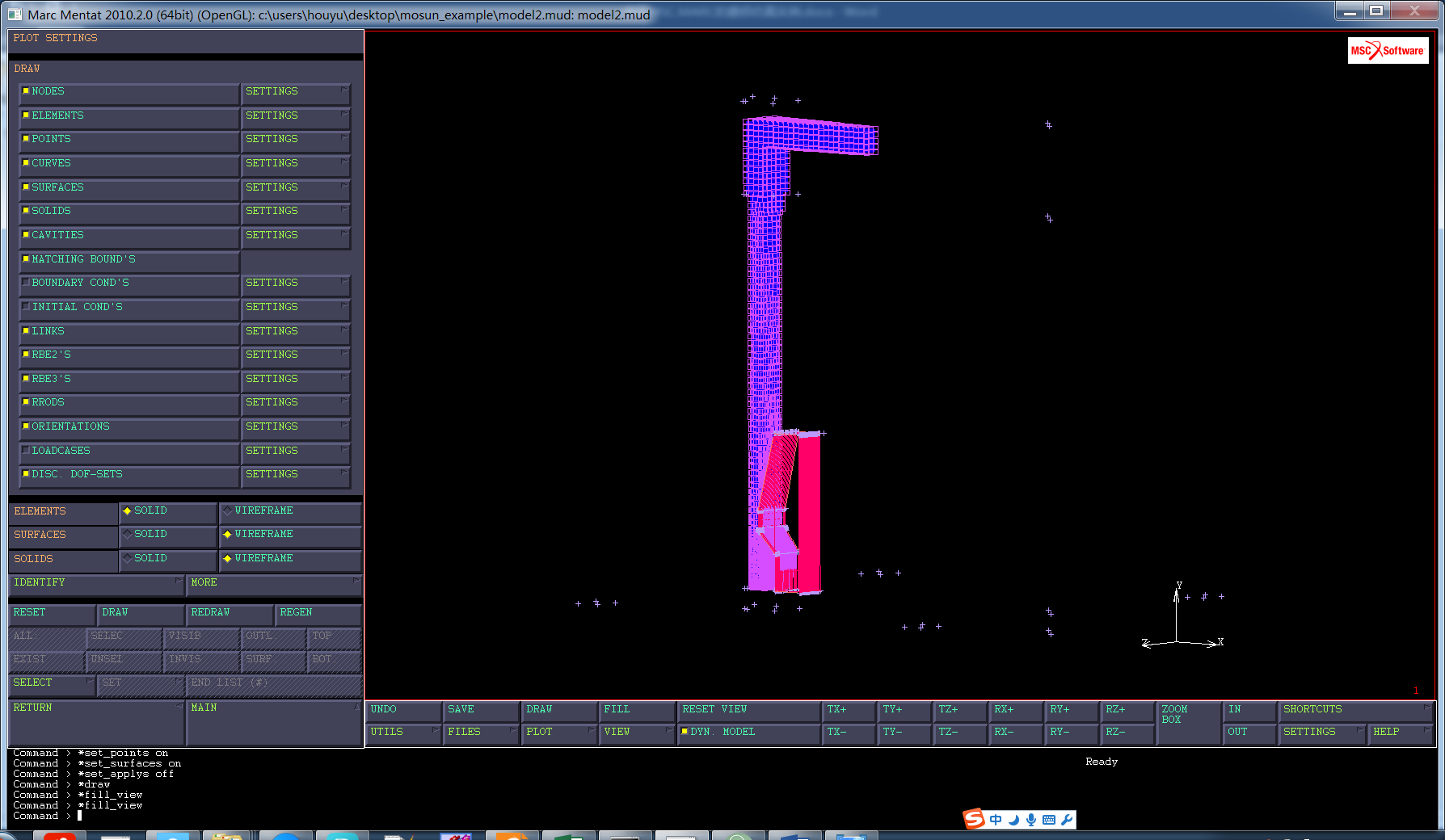1445x840 pixels.
Task: Click RETURN to go back a menu
Action: click(96, 721)
